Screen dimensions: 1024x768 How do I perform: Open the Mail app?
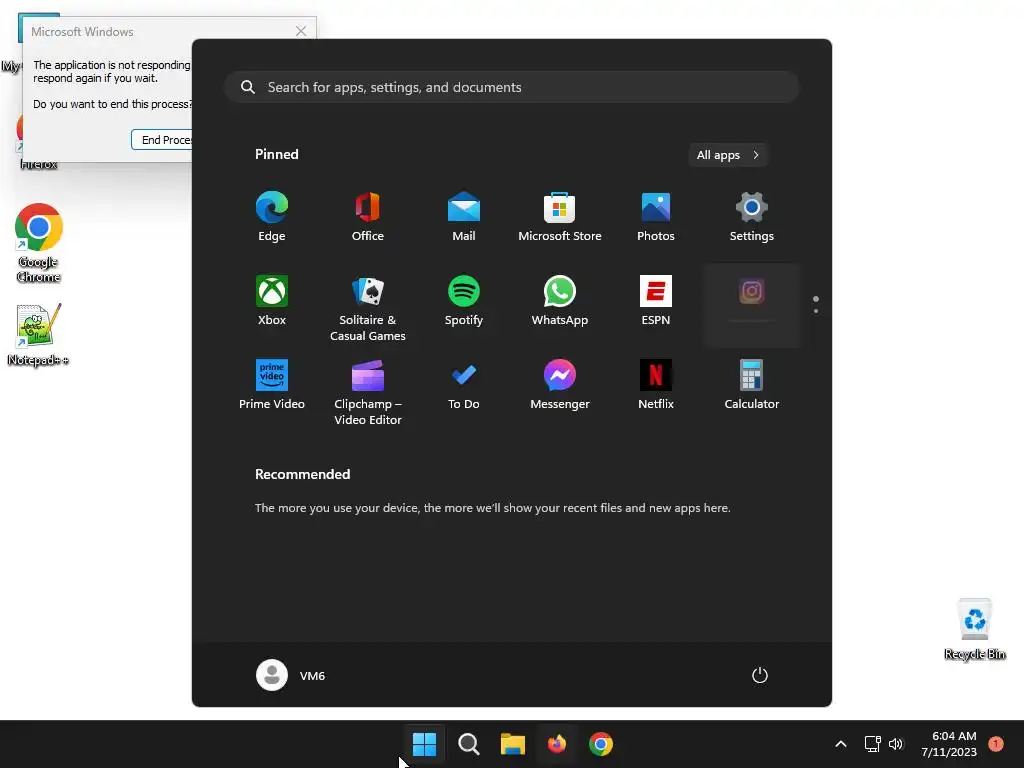(464, 217)
